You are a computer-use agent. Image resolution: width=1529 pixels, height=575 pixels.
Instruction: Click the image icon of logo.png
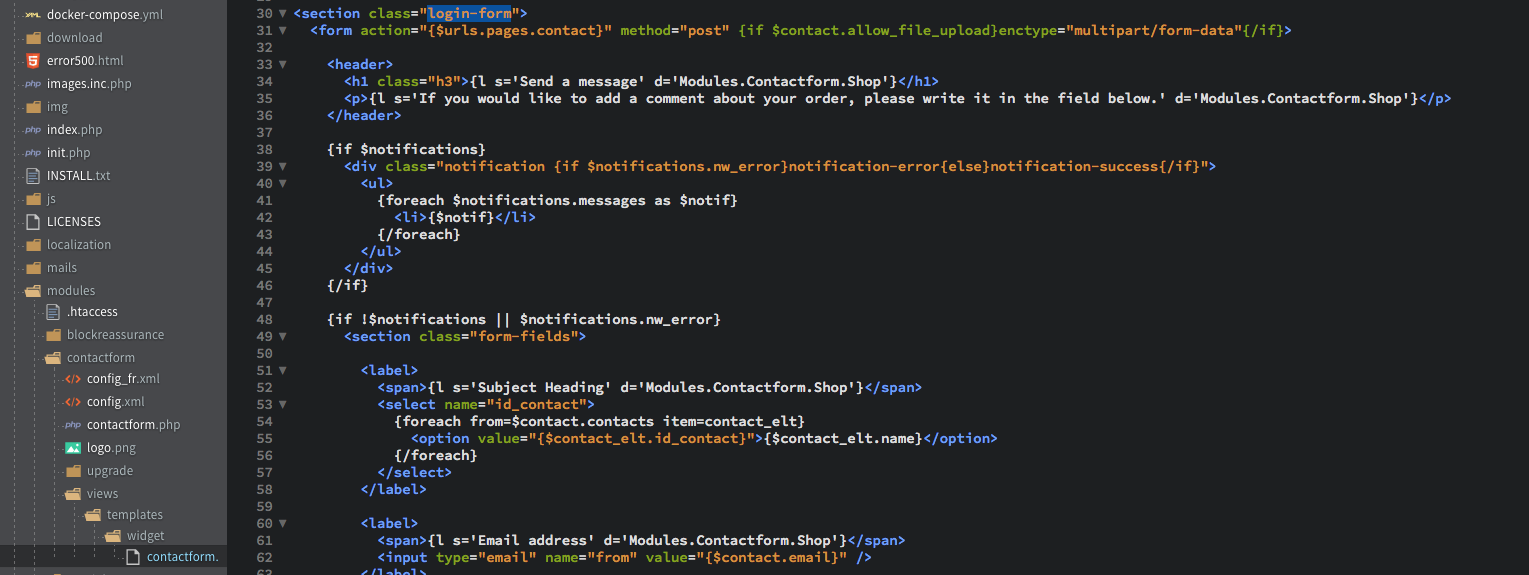point(73,448)
